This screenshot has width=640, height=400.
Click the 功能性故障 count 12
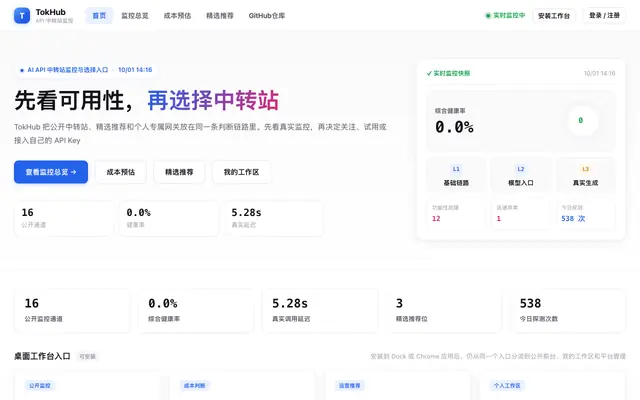click(436, 218)
